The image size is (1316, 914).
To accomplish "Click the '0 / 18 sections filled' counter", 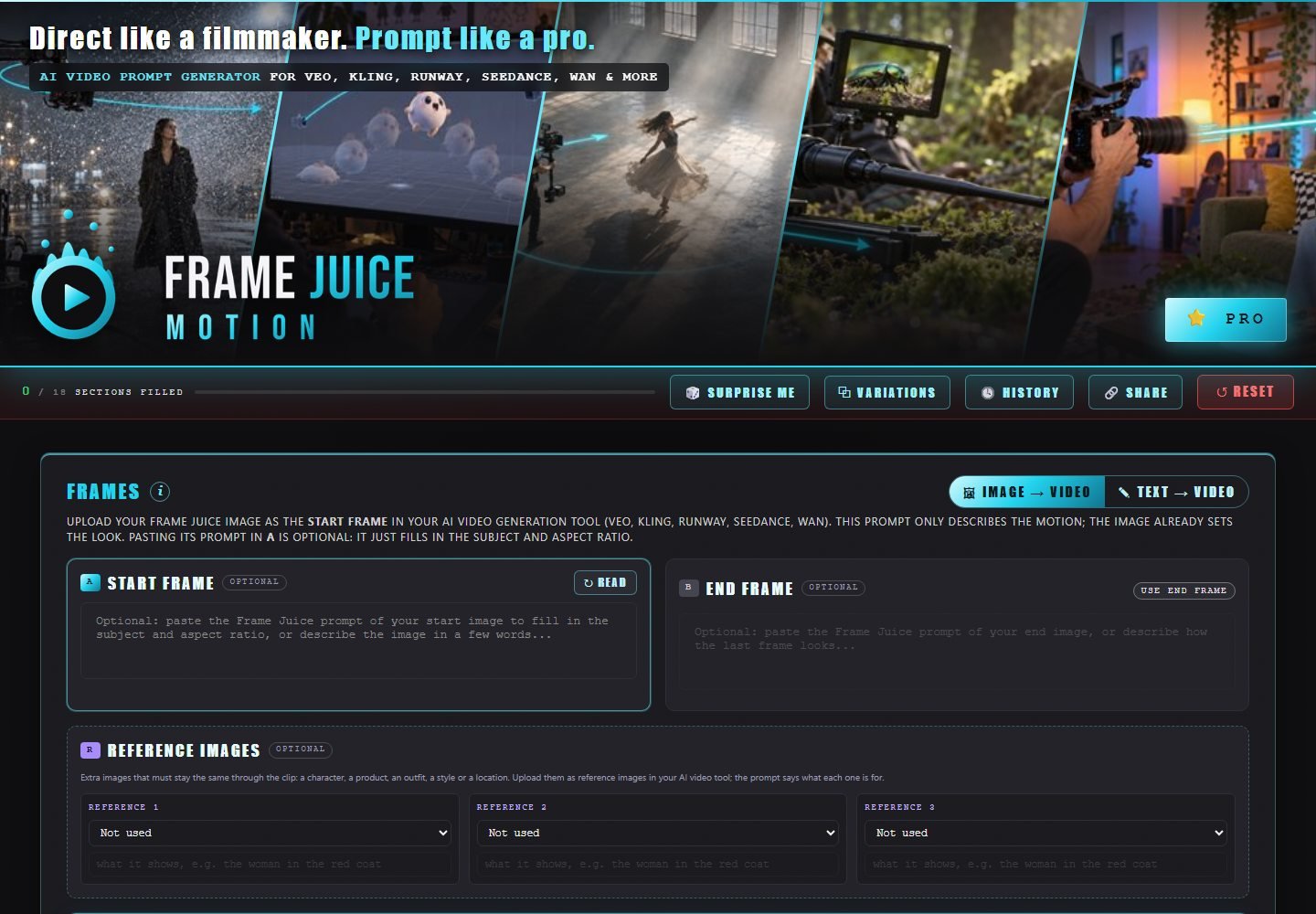I will [102, 391].
